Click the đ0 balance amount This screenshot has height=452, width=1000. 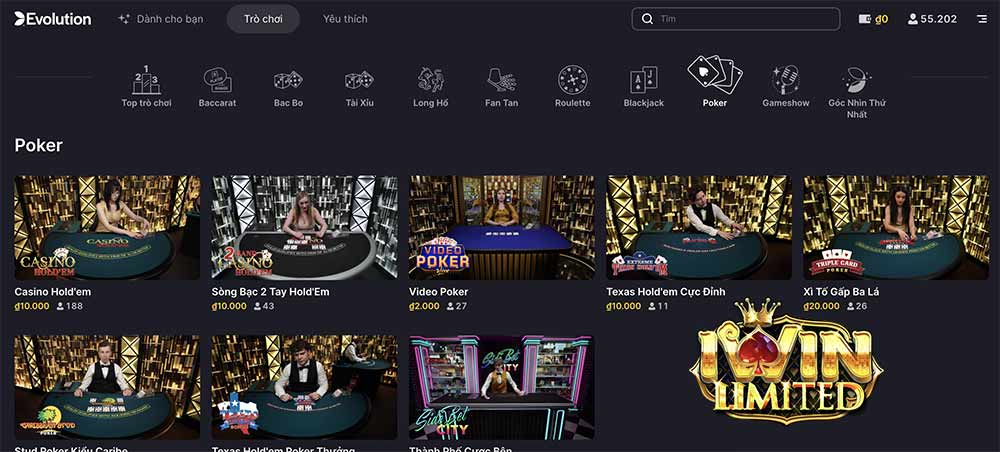pyautogui.click(x=882, y=19)
